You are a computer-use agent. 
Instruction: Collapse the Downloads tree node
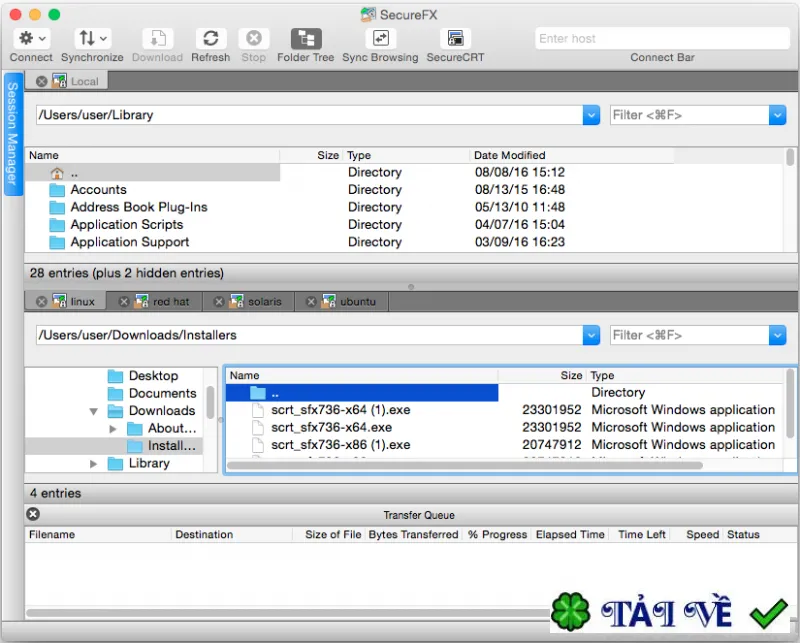[x=94, y=411]
